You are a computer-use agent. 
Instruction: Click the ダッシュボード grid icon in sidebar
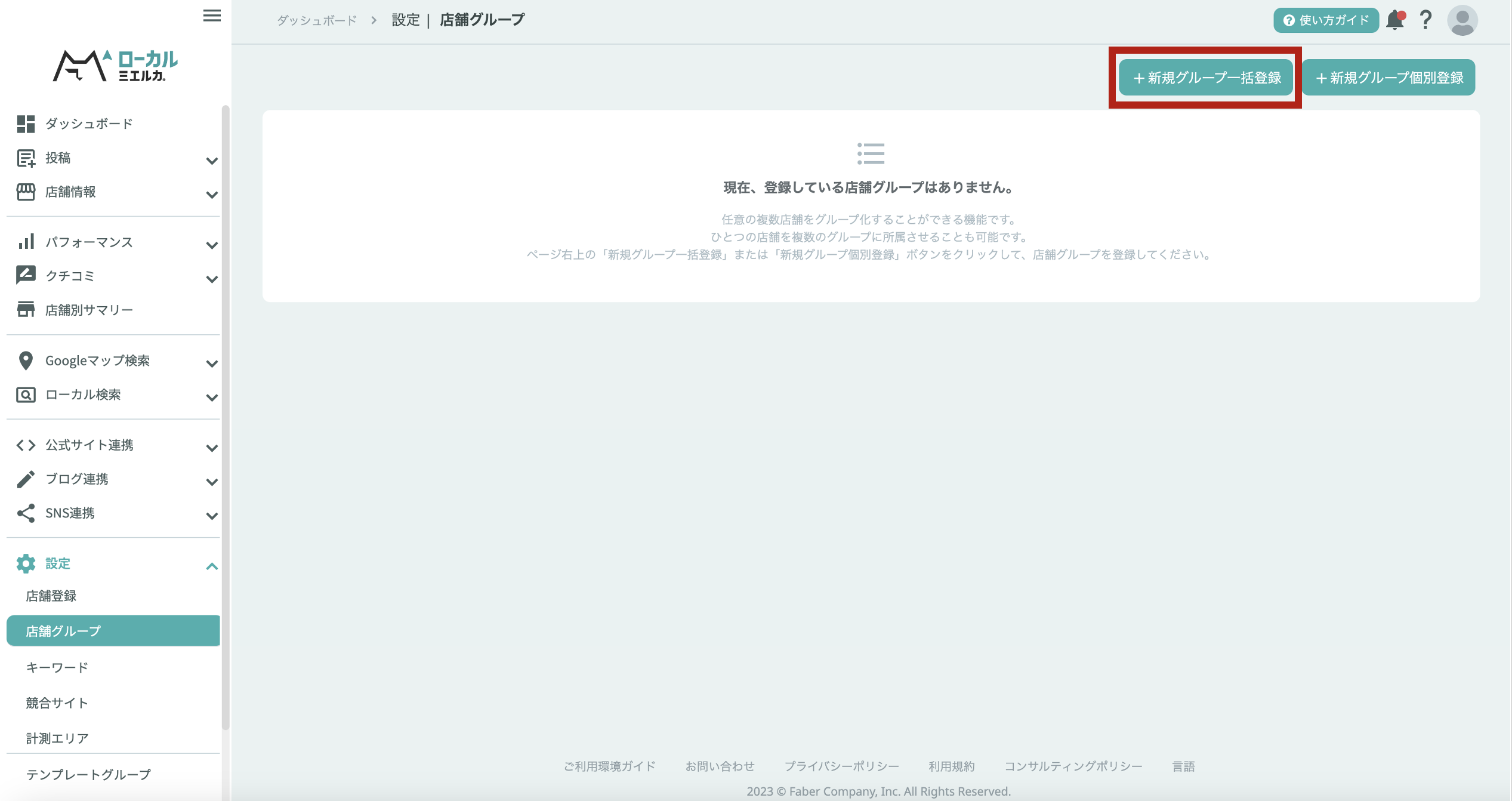tap(26, 124)
